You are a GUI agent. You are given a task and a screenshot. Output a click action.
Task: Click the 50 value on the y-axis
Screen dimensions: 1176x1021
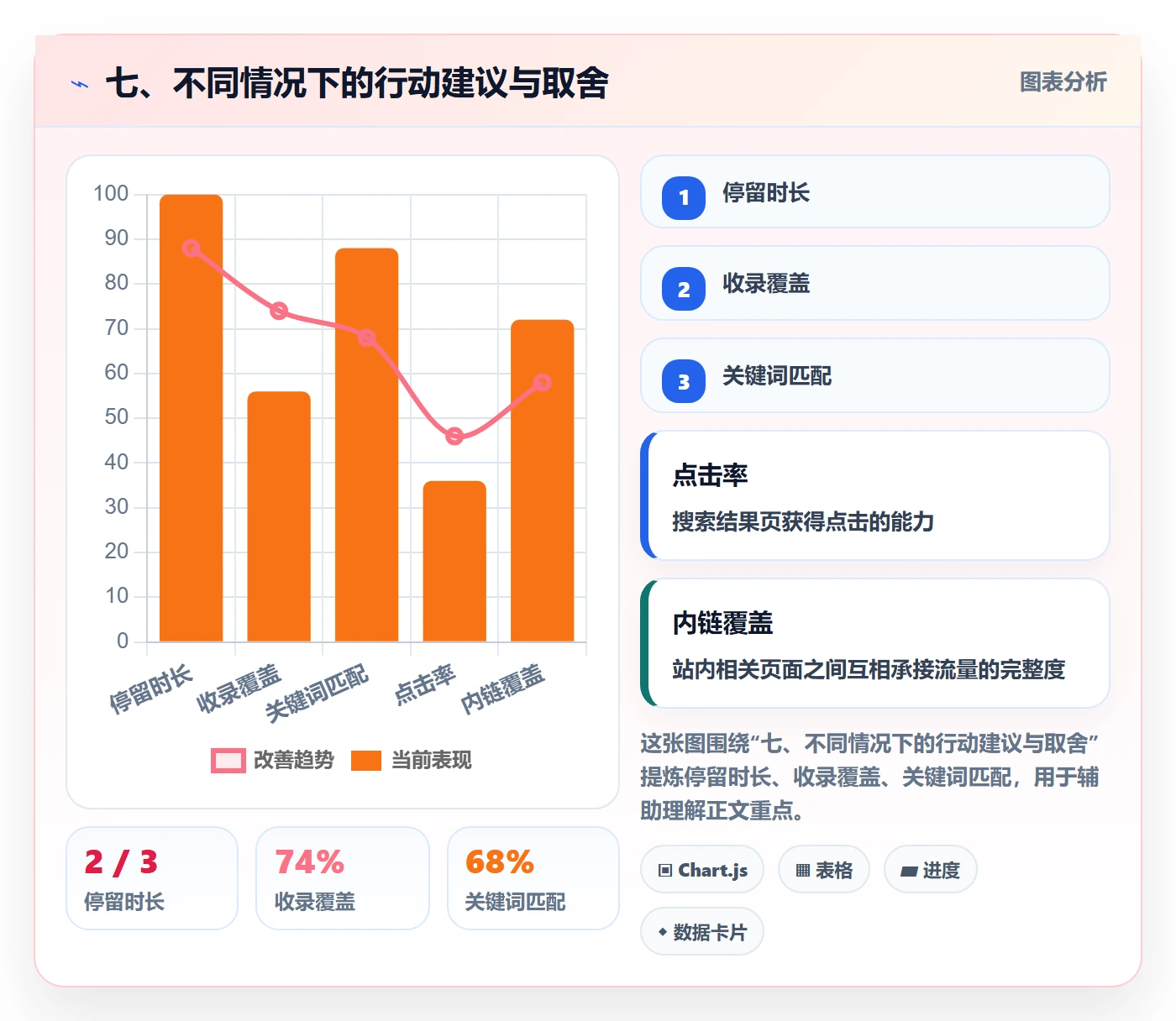coord(117,417)
